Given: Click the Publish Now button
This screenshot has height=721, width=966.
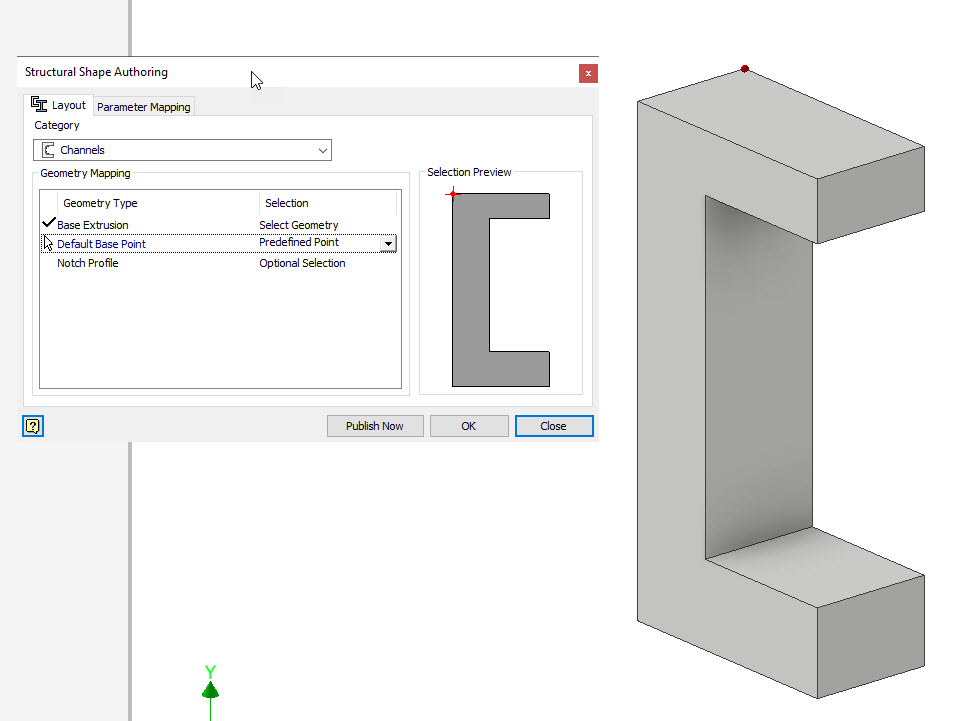Looking at the screenshot, I should point(375,426).
